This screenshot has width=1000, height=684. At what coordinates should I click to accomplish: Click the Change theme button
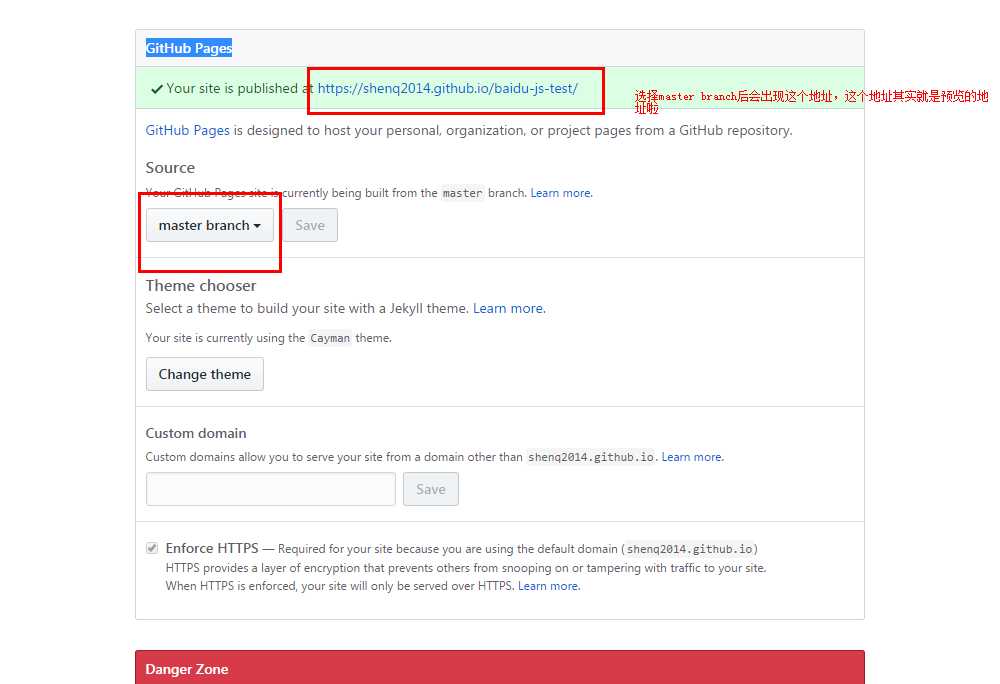click(205, 374)
